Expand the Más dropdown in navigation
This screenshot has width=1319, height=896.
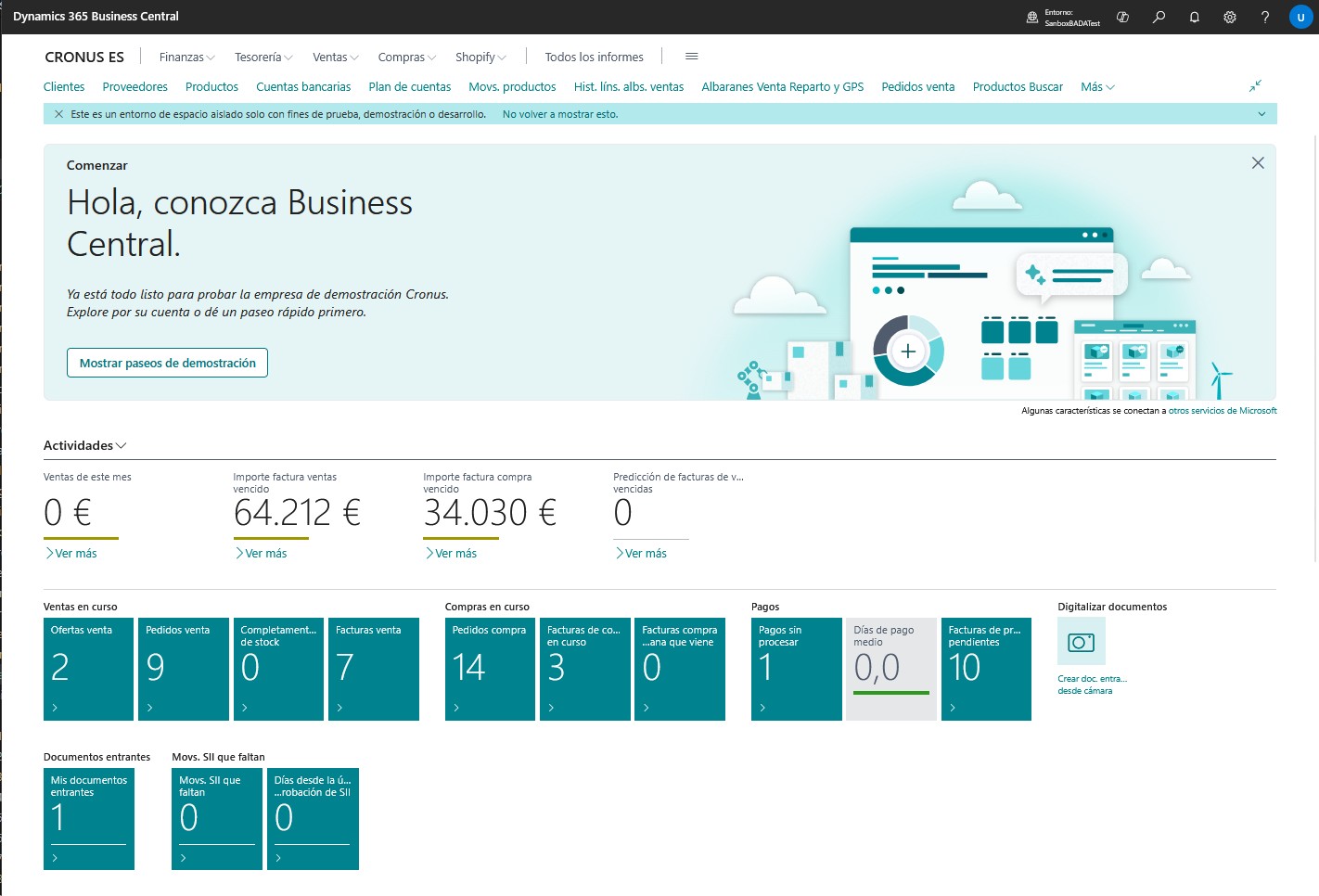(1097, 87)
